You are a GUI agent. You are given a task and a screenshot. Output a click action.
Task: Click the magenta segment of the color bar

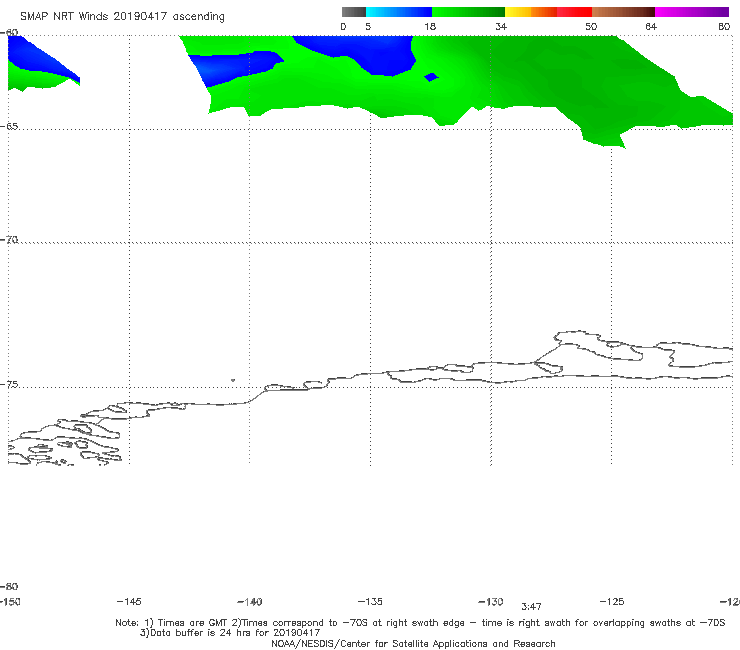[692, 12]
